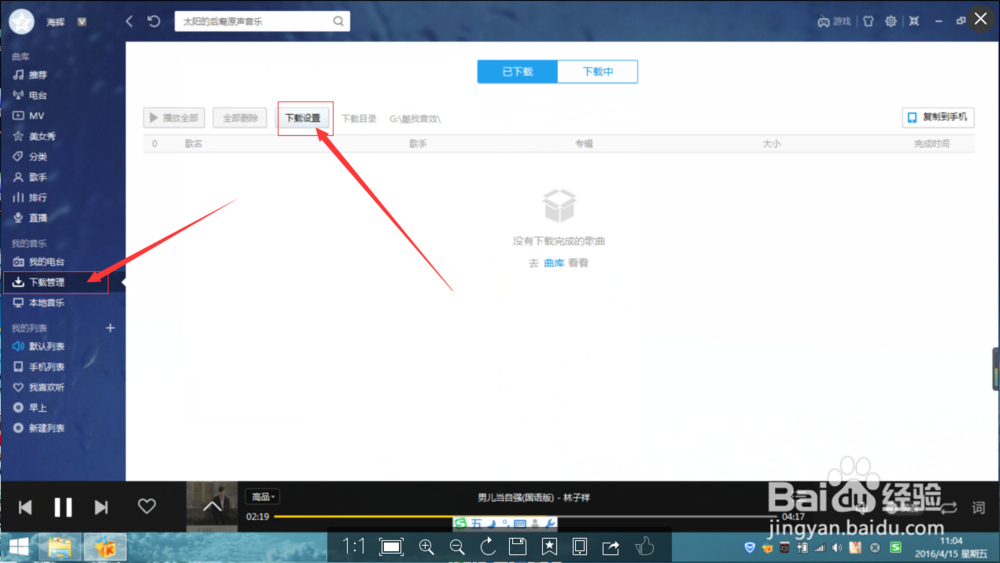The height and width of the screenshot is (563, 1000).
Task: Pause the current song
Action: [62, 507]
